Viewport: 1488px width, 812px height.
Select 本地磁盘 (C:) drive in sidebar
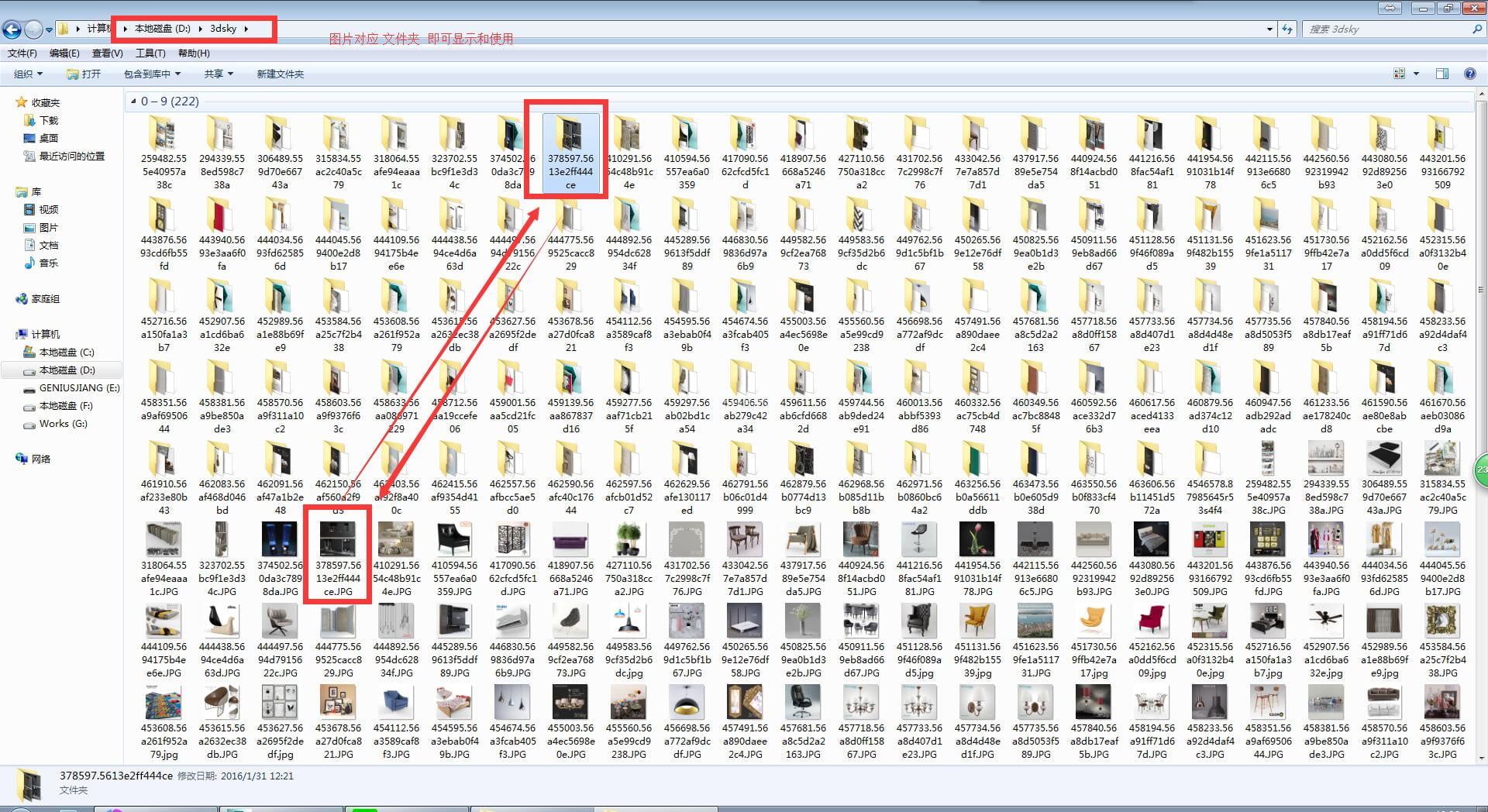tap(66, 352)
